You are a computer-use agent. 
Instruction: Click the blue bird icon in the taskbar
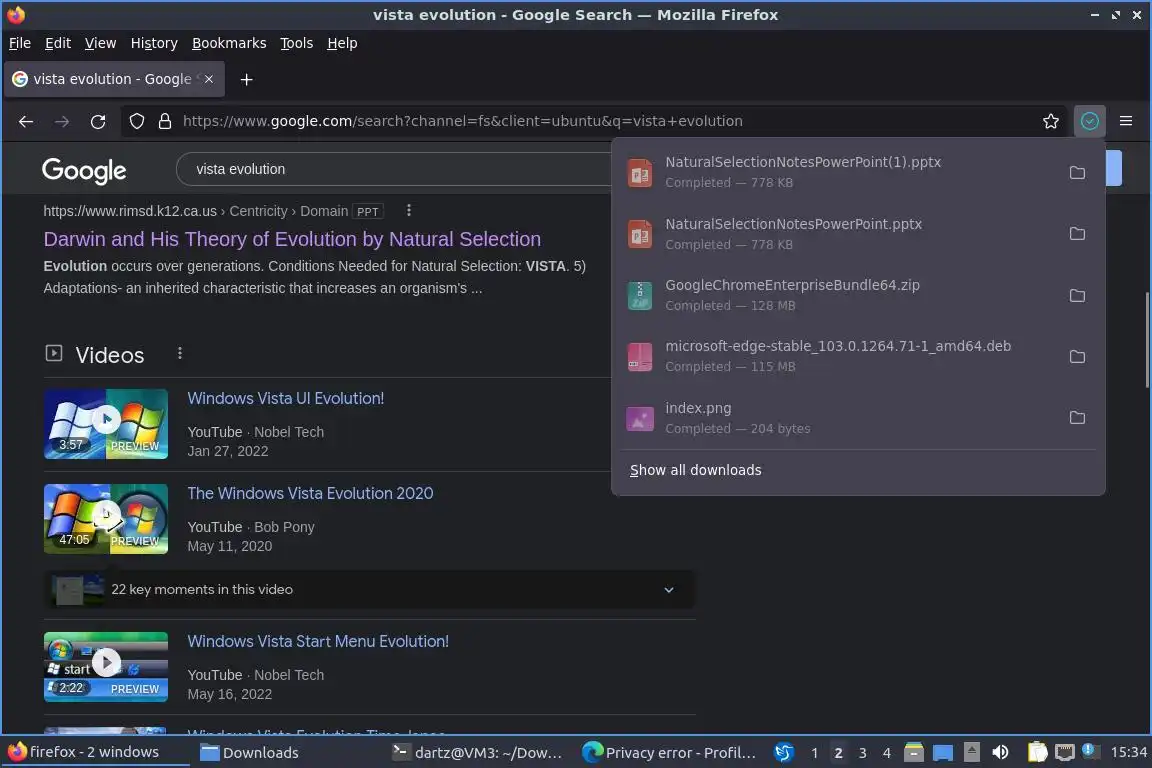784,753
